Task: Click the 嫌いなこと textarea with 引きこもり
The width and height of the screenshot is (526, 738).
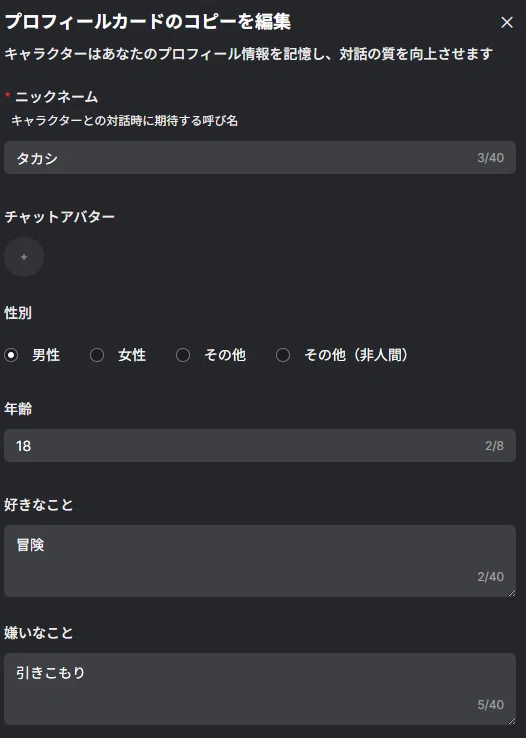Action: coord(260,689)
